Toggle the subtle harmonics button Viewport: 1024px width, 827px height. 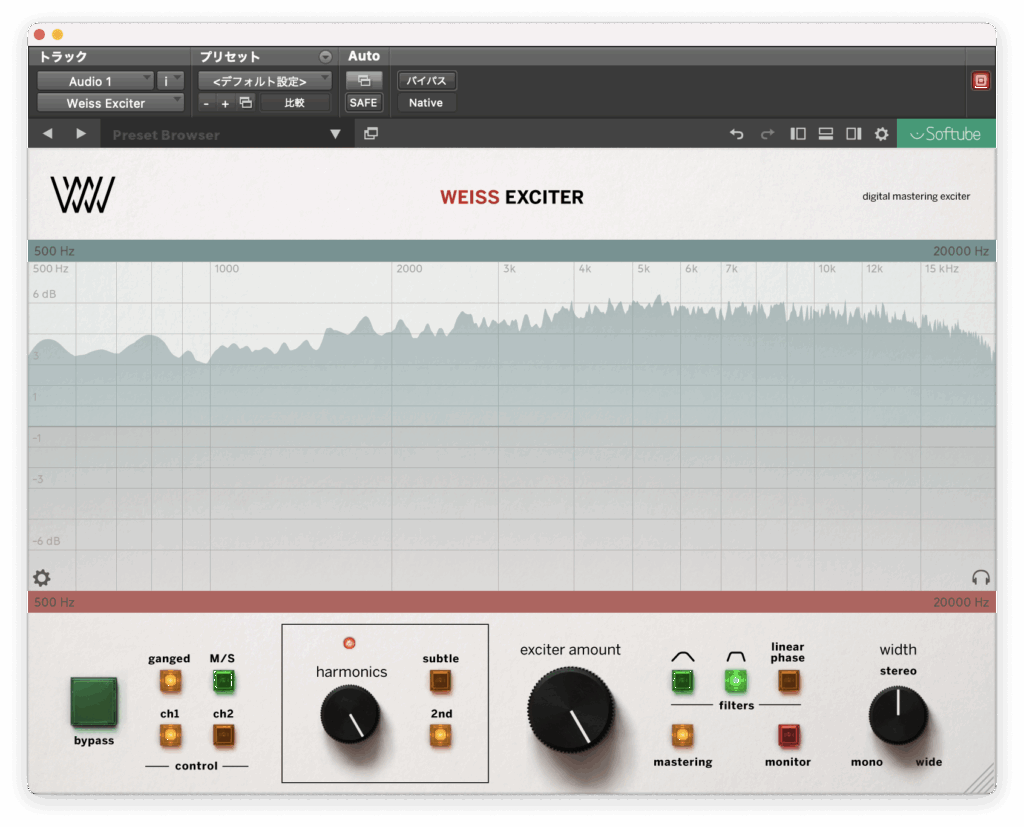pos(440,681)
